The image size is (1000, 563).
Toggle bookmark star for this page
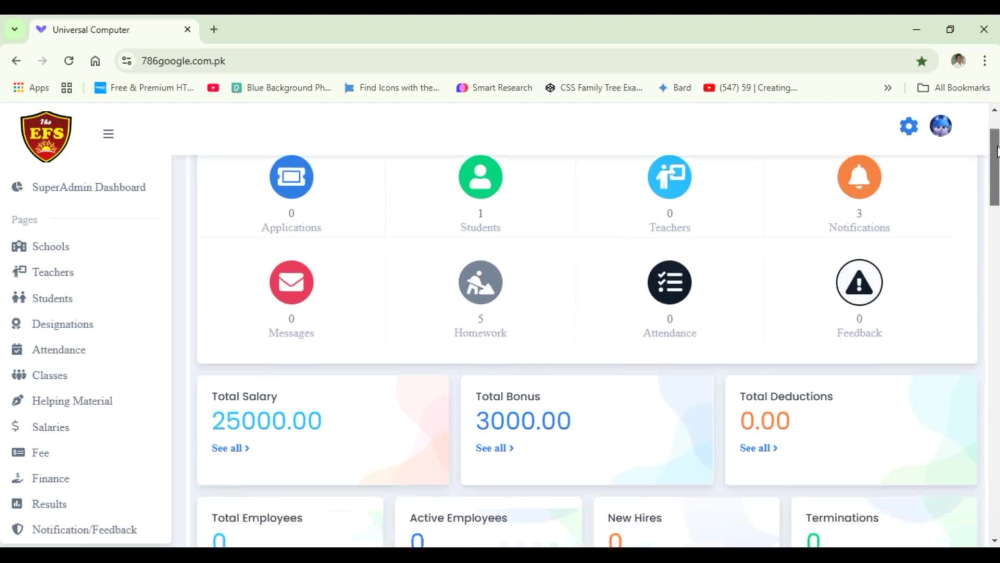(922, 61)
